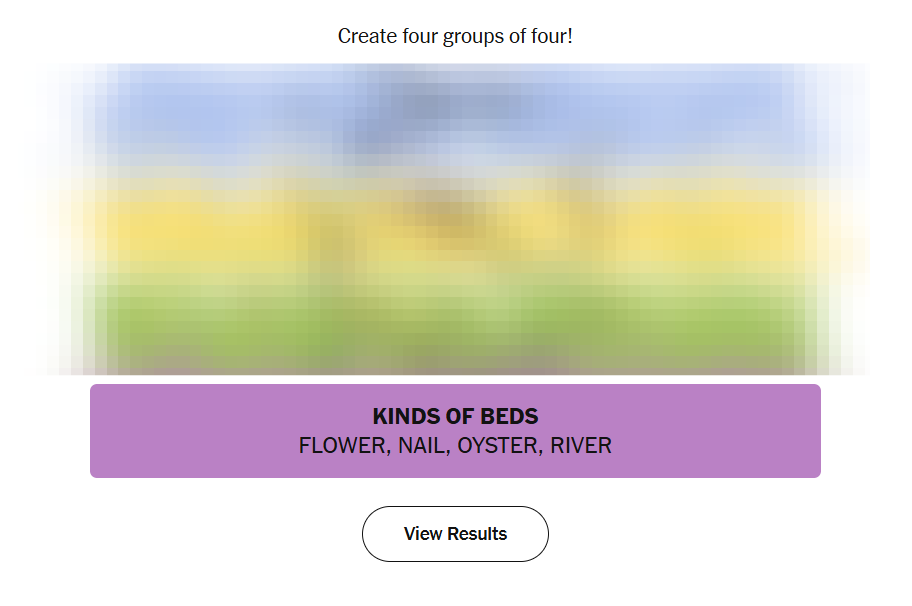This screenshot has width=912, height=606.
Task: Click the word KINDS in the category title
Action: pyautogui.click(x=405, y=417)
